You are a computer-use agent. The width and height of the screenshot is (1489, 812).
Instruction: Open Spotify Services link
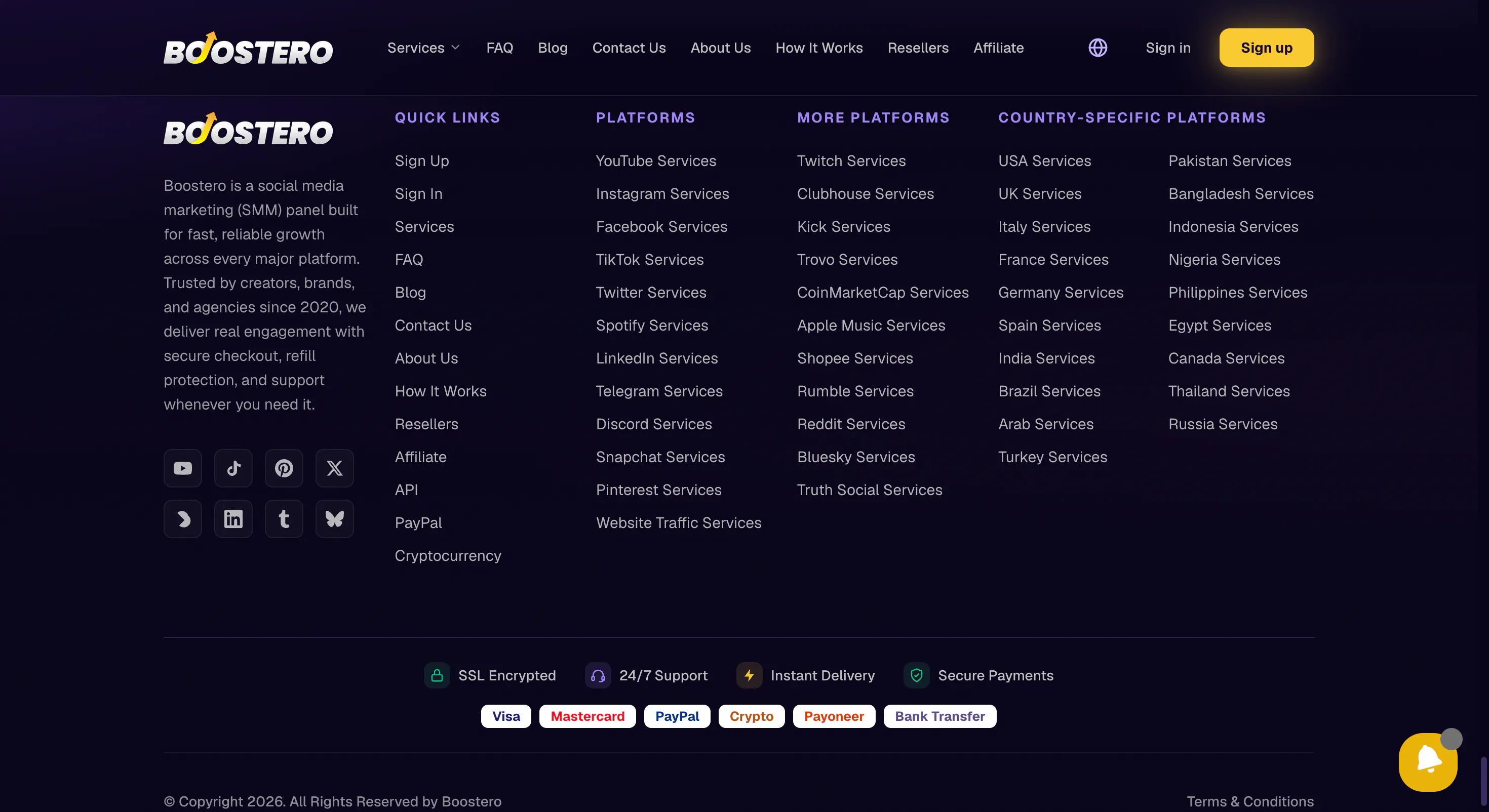[x=652, y=326]
